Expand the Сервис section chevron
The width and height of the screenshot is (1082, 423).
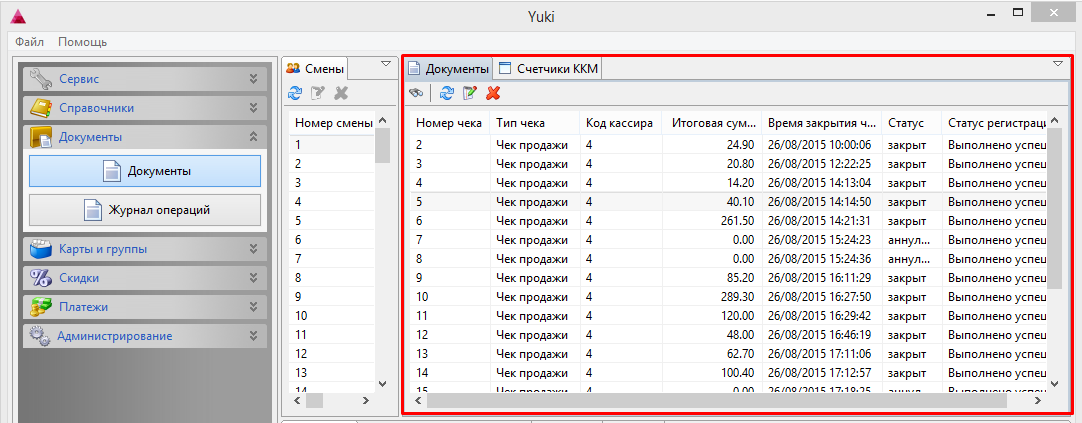[x=253, y=79]
